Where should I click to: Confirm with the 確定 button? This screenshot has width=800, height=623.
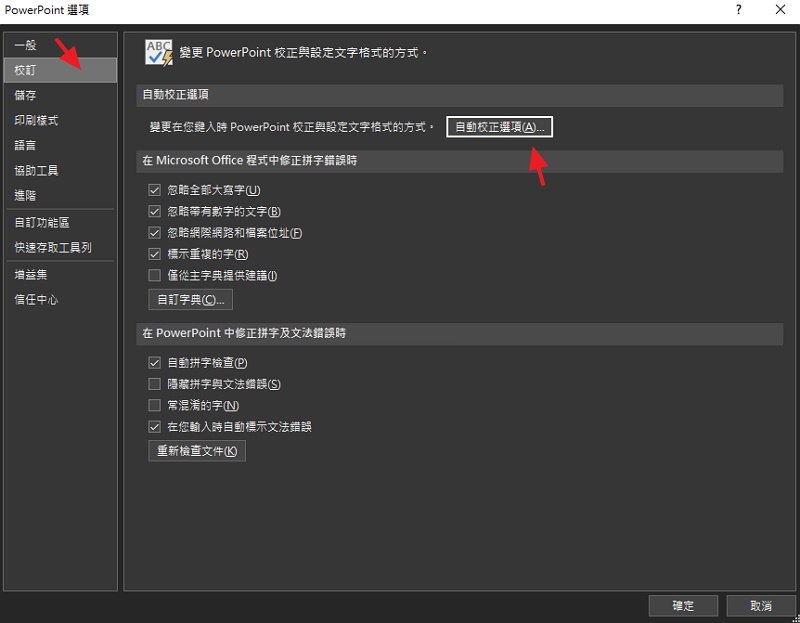tap(683, 606)
